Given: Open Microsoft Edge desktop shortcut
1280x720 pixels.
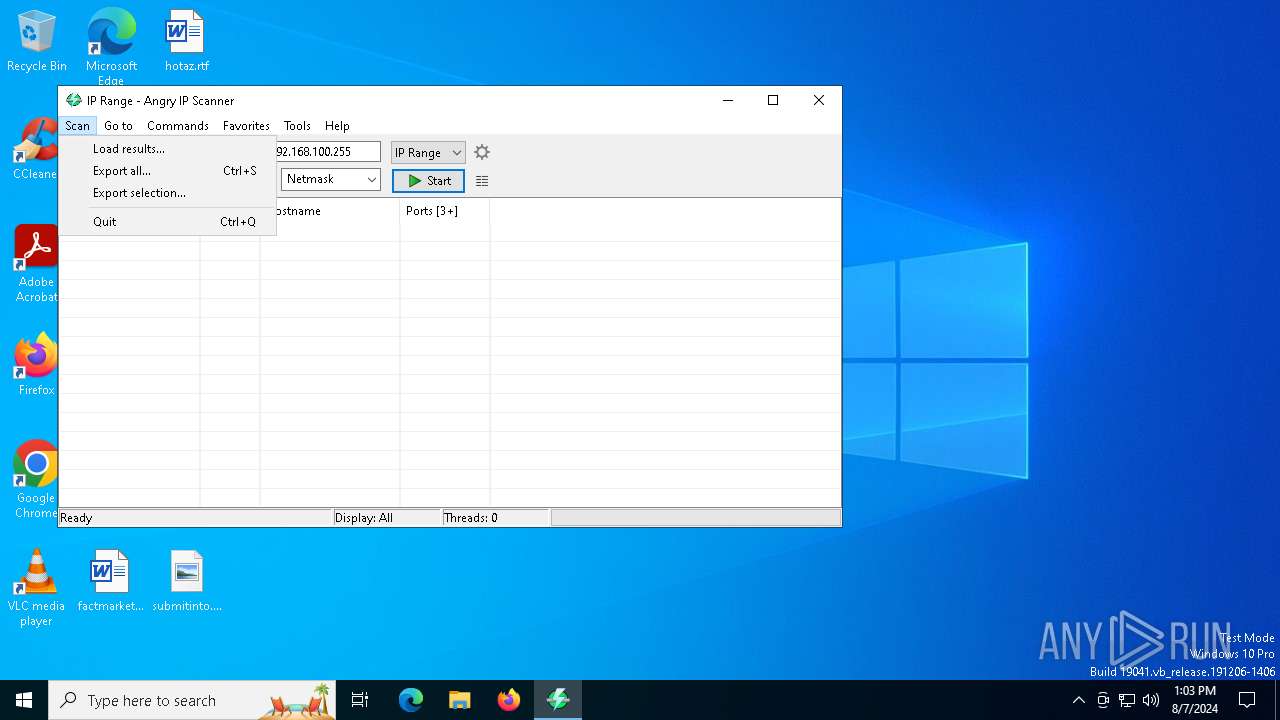Looking at the screenshot, I should tap(111, 47).
